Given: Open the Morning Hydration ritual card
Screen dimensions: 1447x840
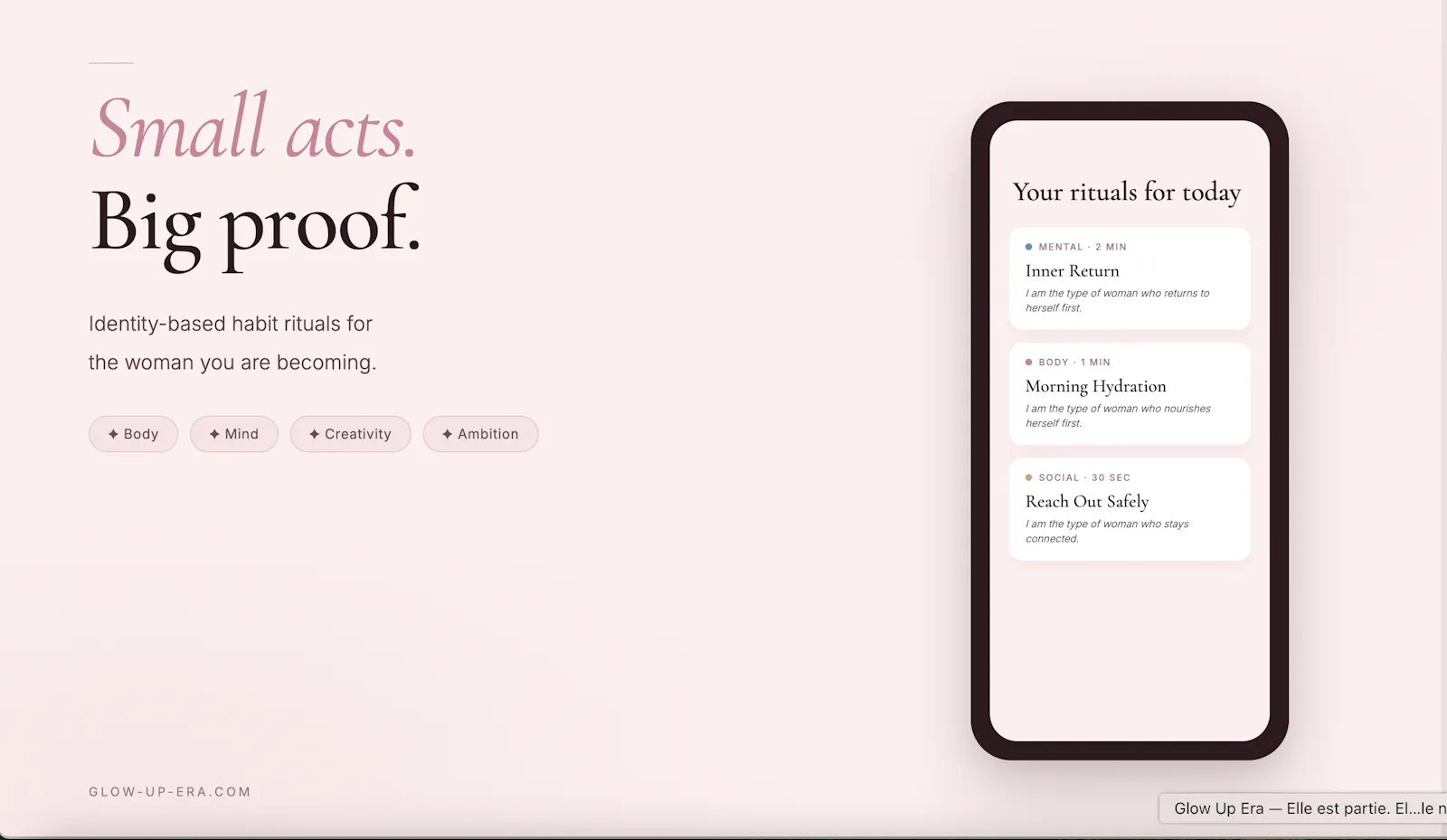Looking at the screenshot, I should (1130, 394).
